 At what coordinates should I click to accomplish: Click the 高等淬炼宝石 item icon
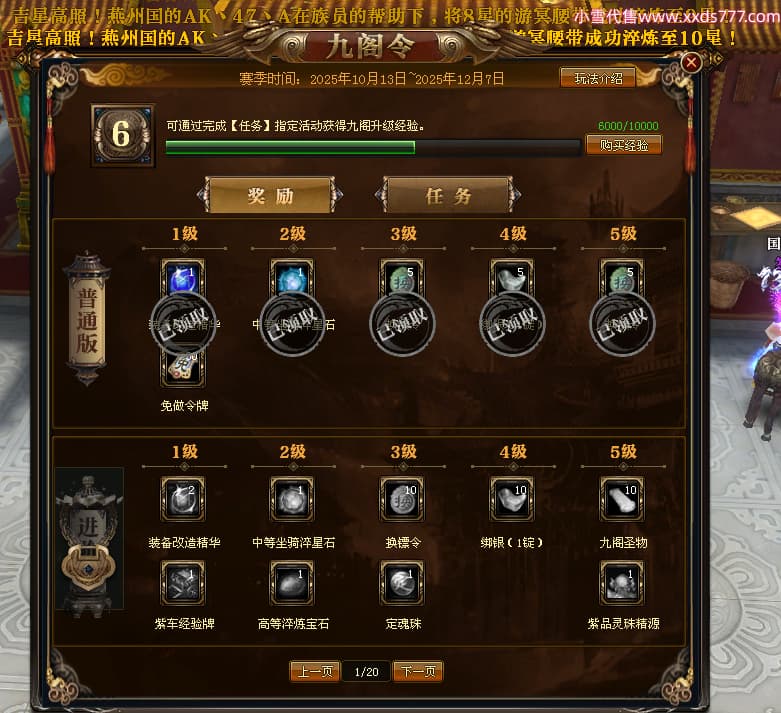(292, 582)
